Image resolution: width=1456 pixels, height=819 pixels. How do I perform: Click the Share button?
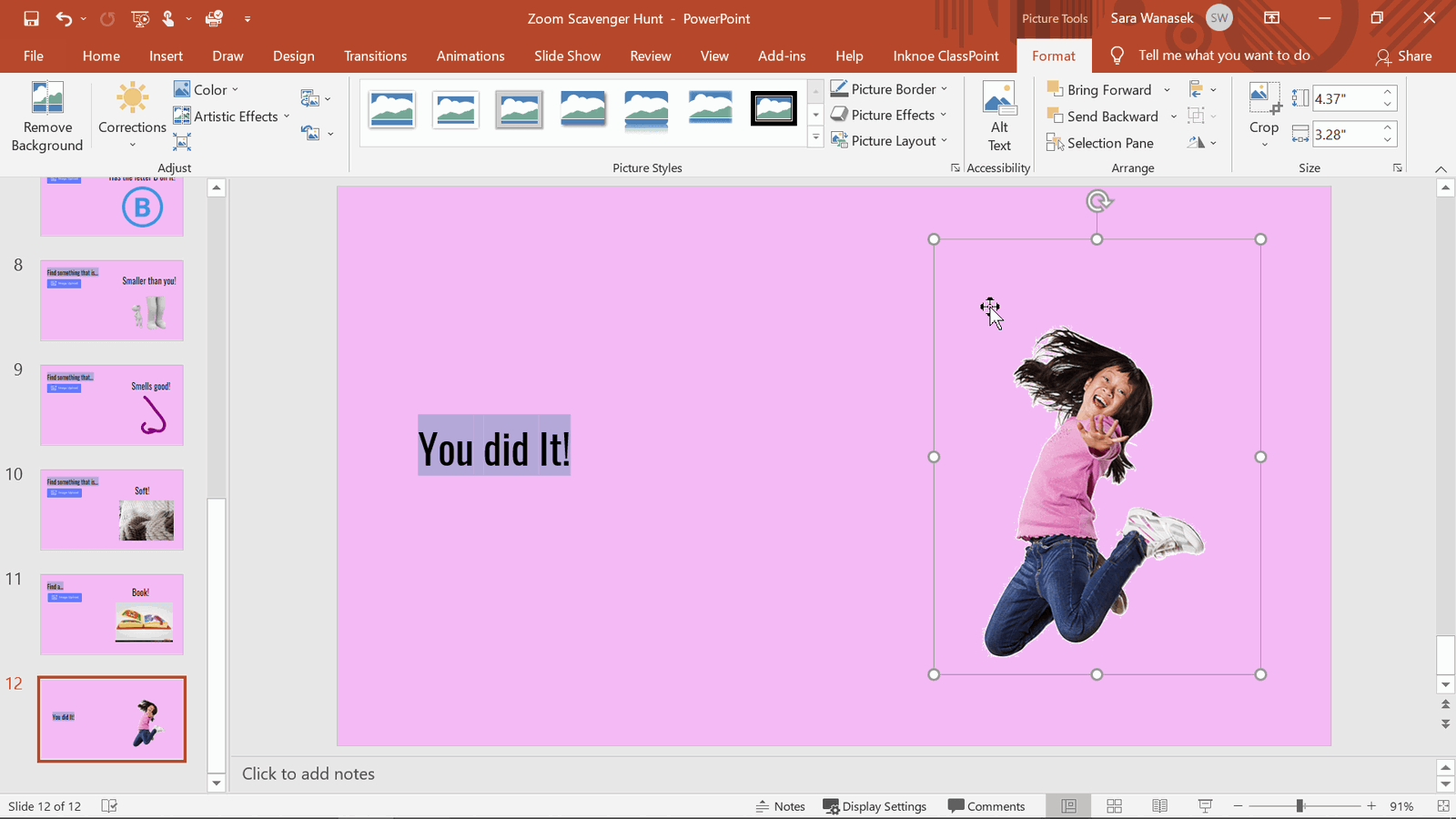click(1404, 56)
